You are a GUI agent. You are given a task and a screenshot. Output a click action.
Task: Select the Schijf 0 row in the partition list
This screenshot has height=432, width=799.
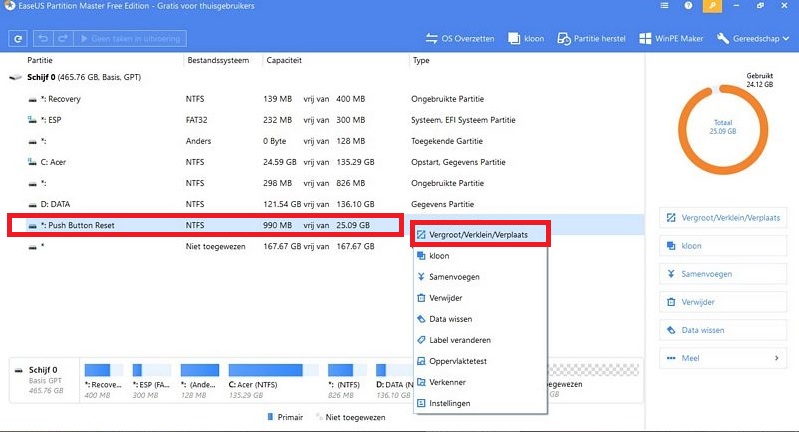[324, 77]
